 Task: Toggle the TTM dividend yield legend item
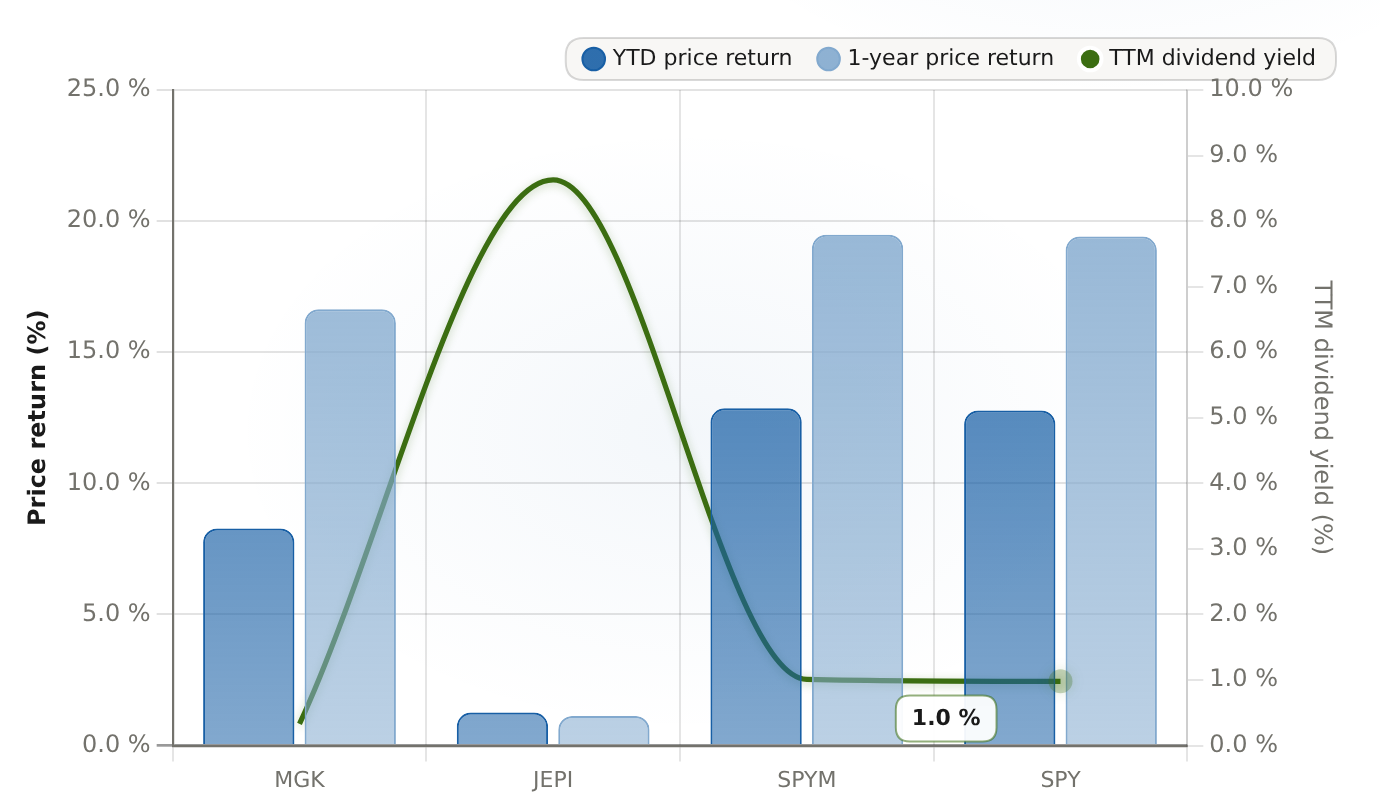[1198, 59]
